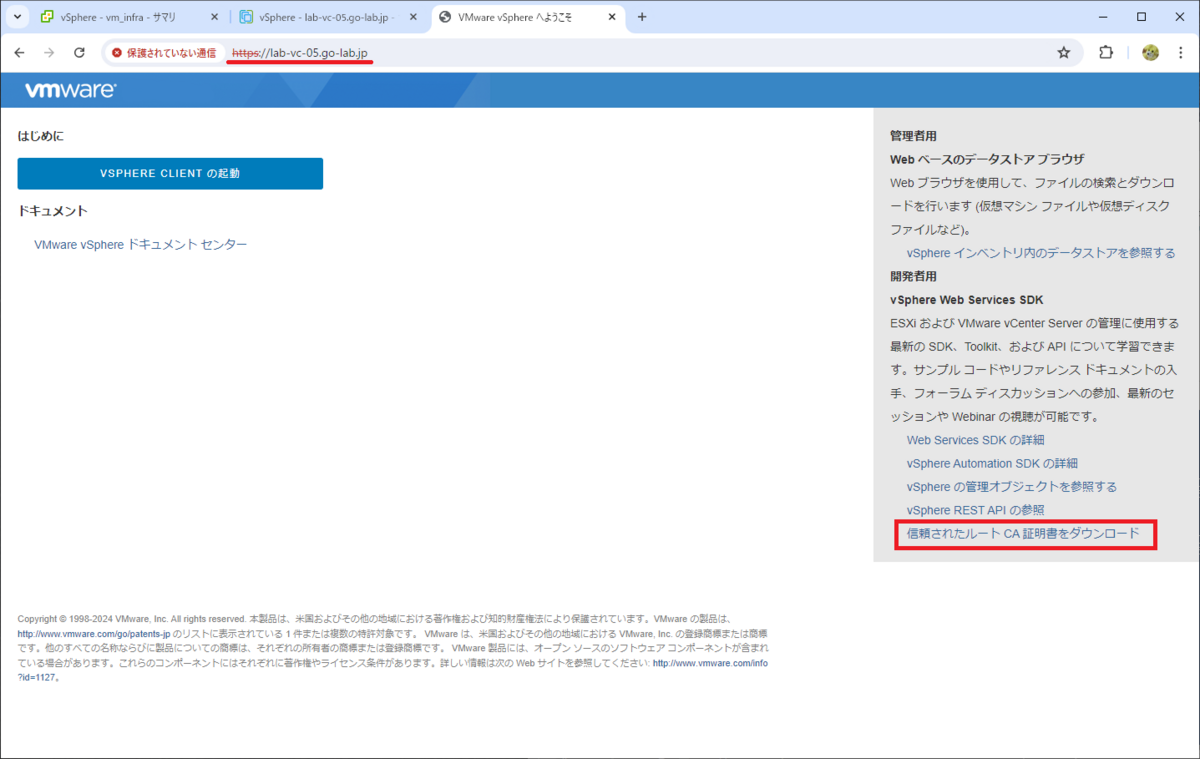Open vSphere インベントリ内のデータストアを参照する link
Image resolution: width=1200 pixels, height=759 pixels.
[x=1041, y=253]
